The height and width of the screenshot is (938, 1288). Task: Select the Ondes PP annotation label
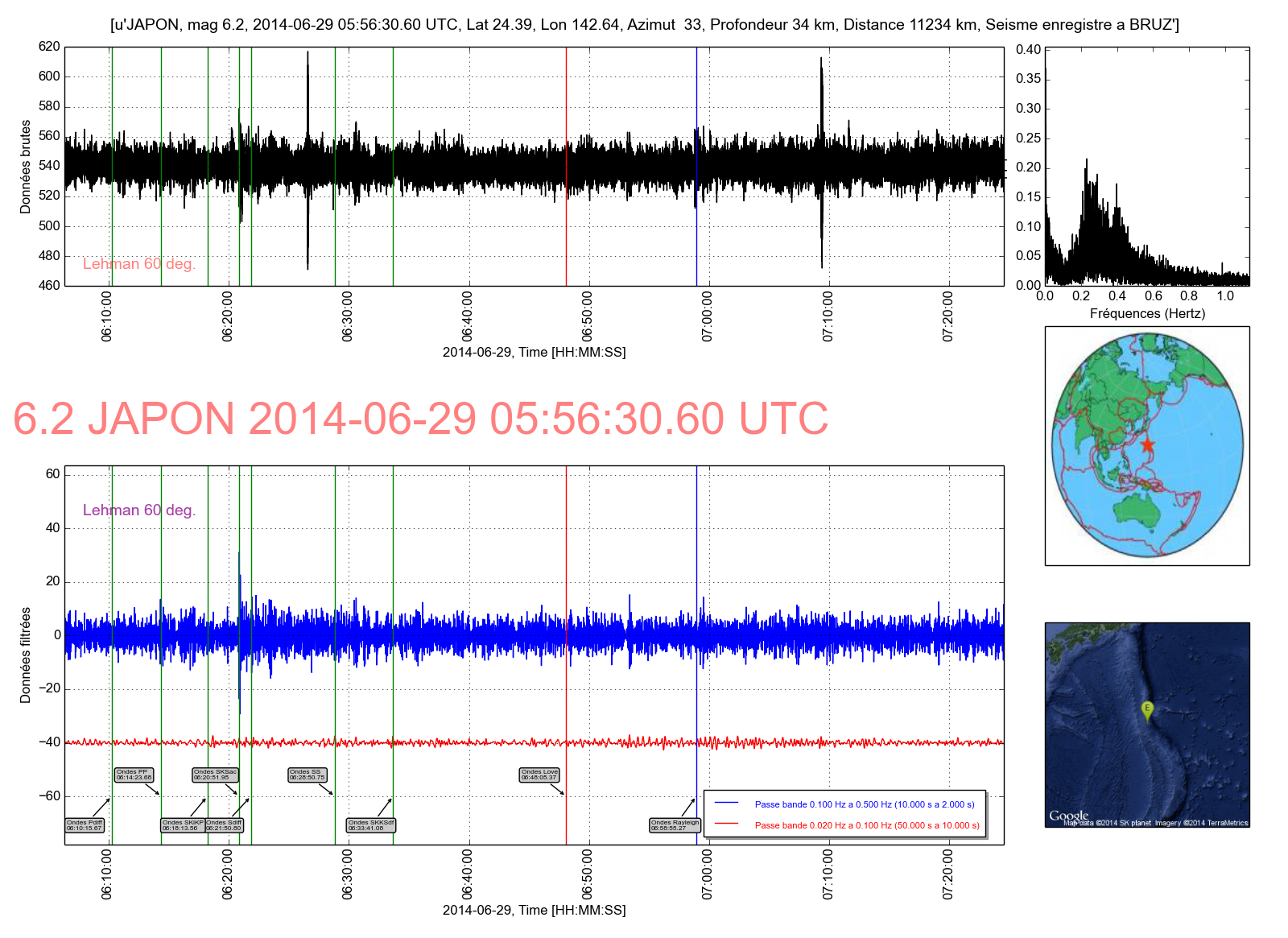click(134, 775)
